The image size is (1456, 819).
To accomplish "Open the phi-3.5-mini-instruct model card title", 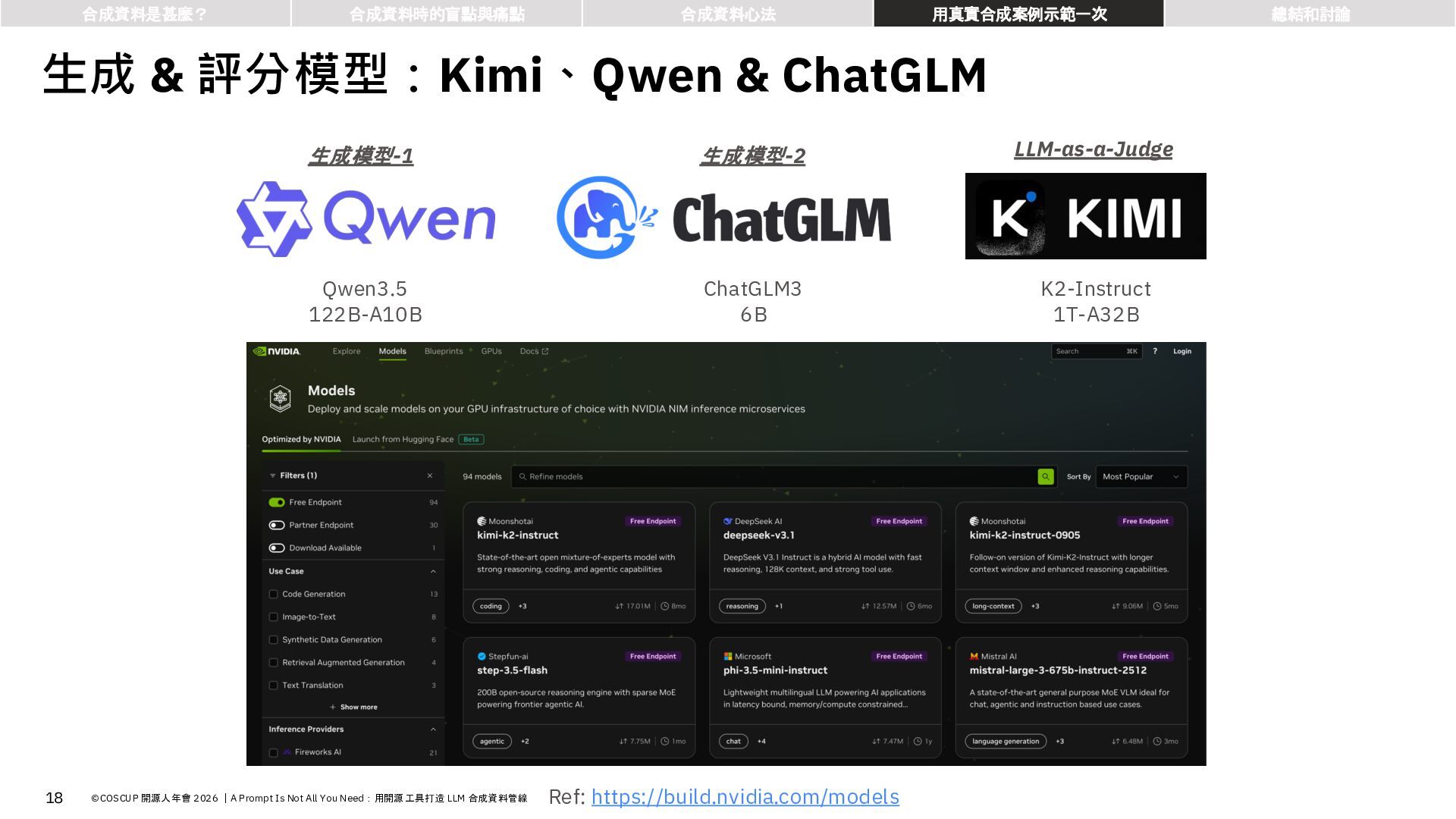I will tap(775, 670).
